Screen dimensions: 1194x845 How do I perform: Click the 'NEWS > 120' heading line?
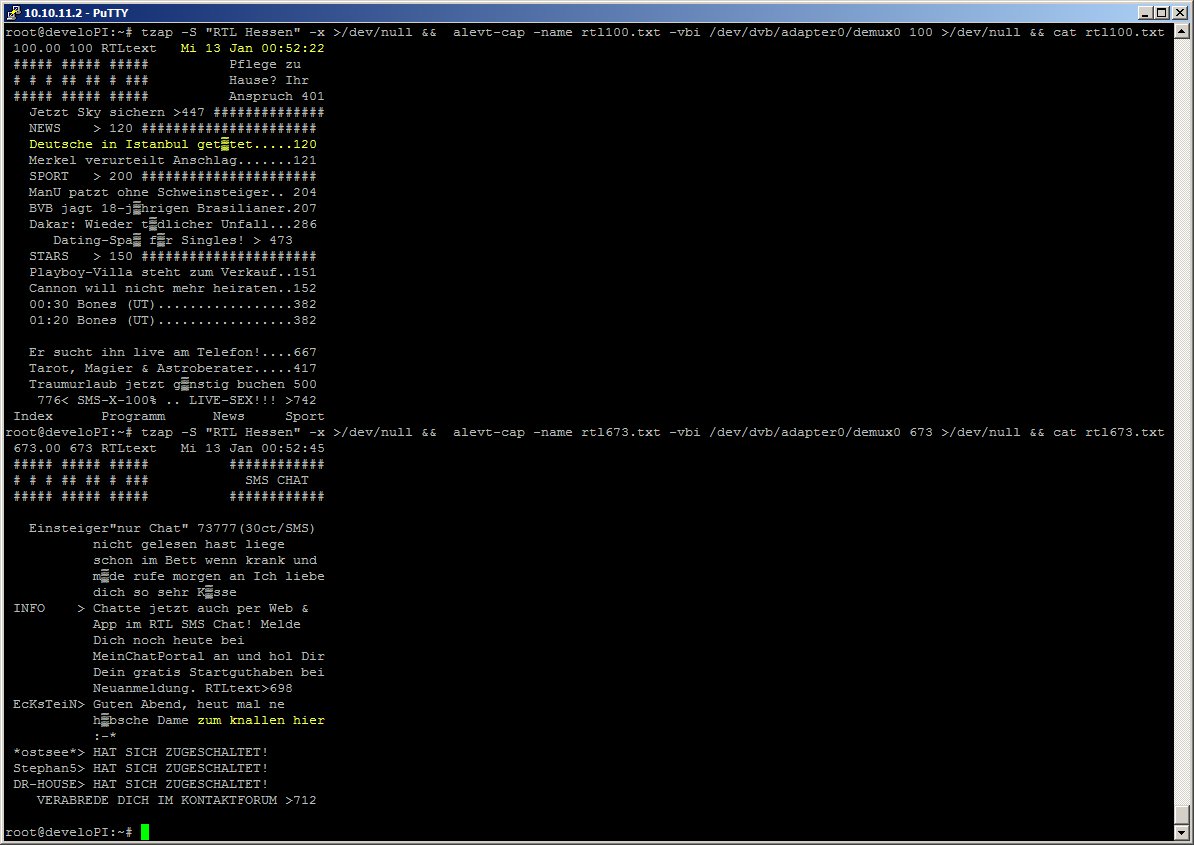pos(172,128)
